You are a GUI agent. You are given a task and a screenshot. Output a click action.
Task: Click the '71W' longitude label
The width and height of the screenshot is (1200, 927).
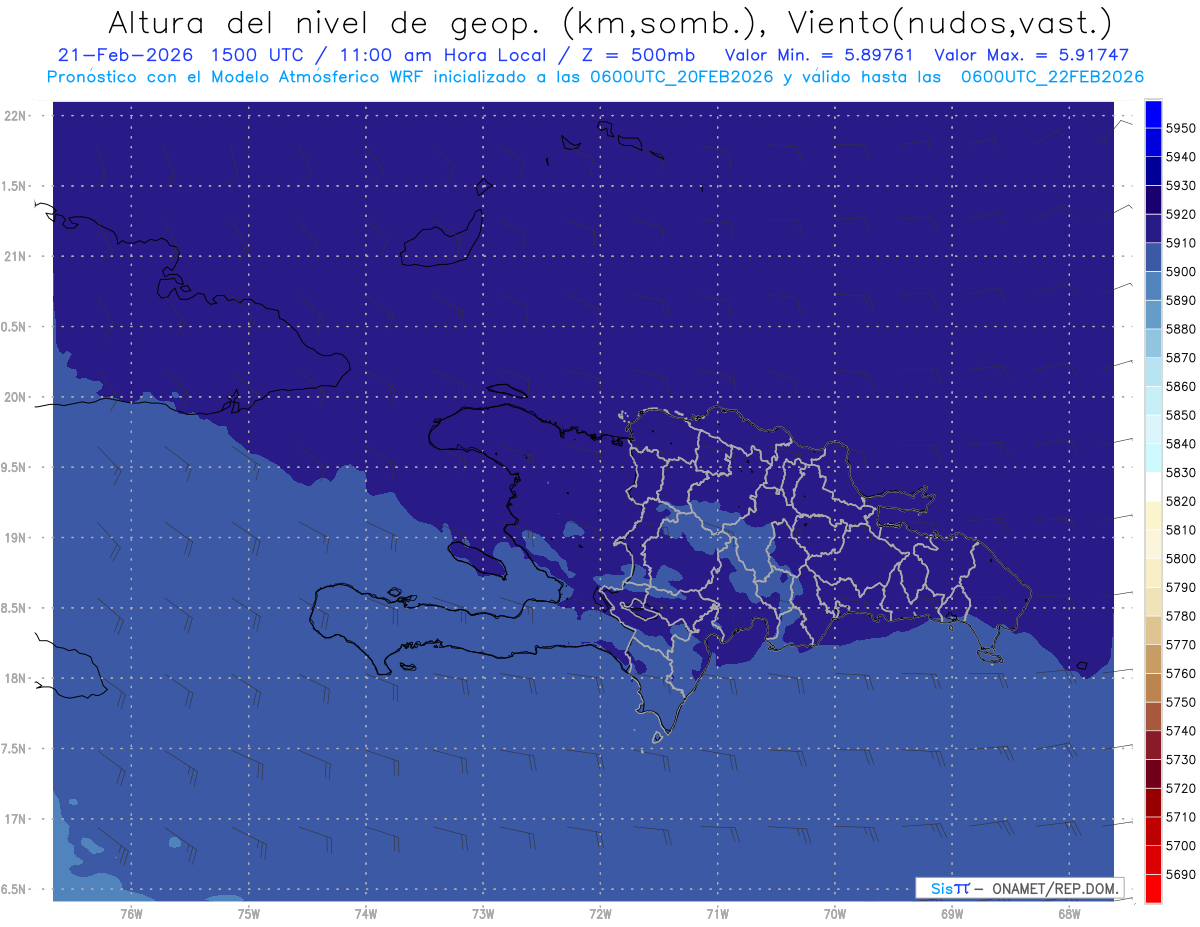[x=717, y=914]
